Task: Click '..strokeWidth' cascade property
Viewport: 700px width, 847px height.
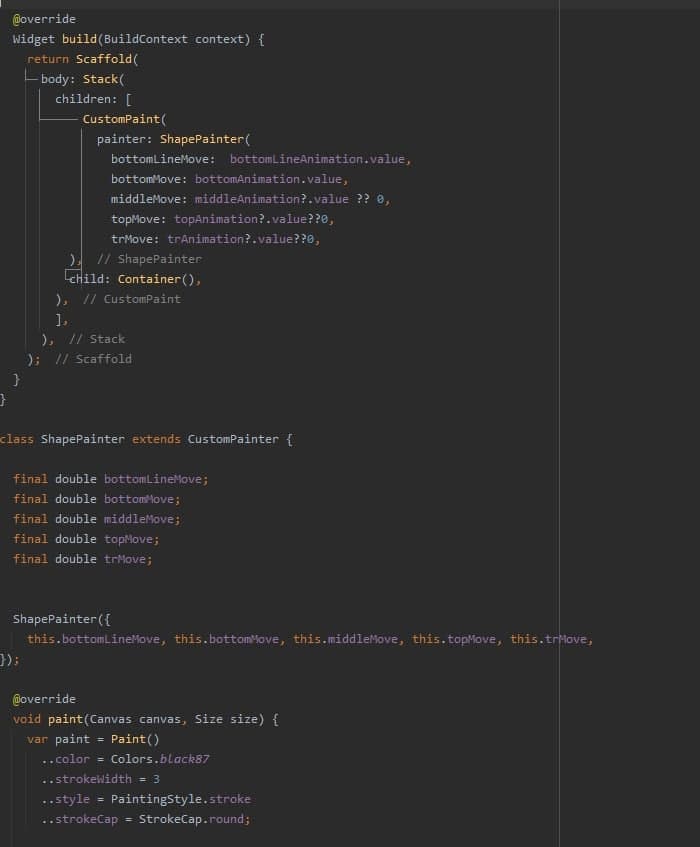Action: (x=86, y=778)
